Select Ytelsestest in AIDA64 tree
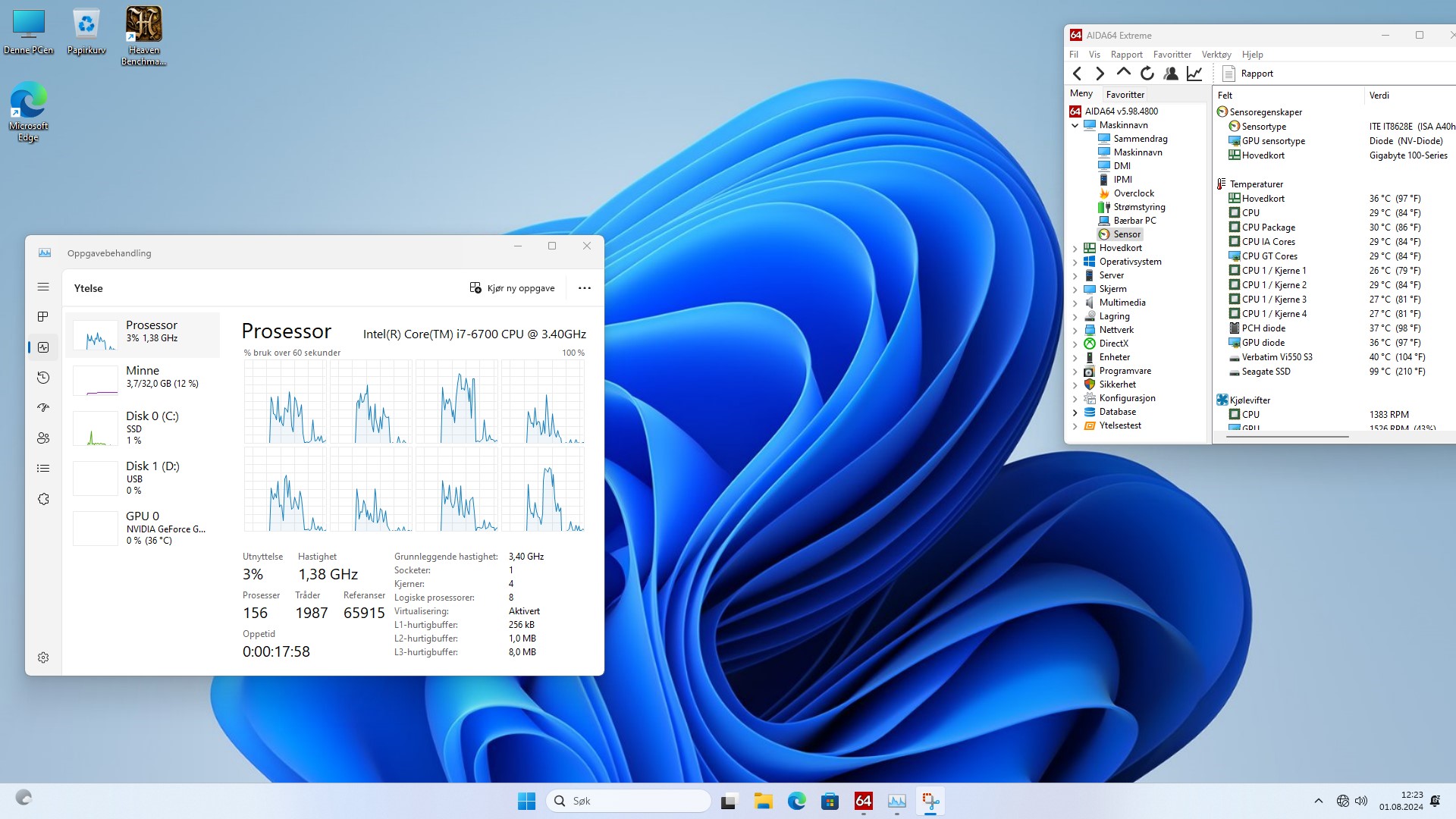 point(1119,425)
